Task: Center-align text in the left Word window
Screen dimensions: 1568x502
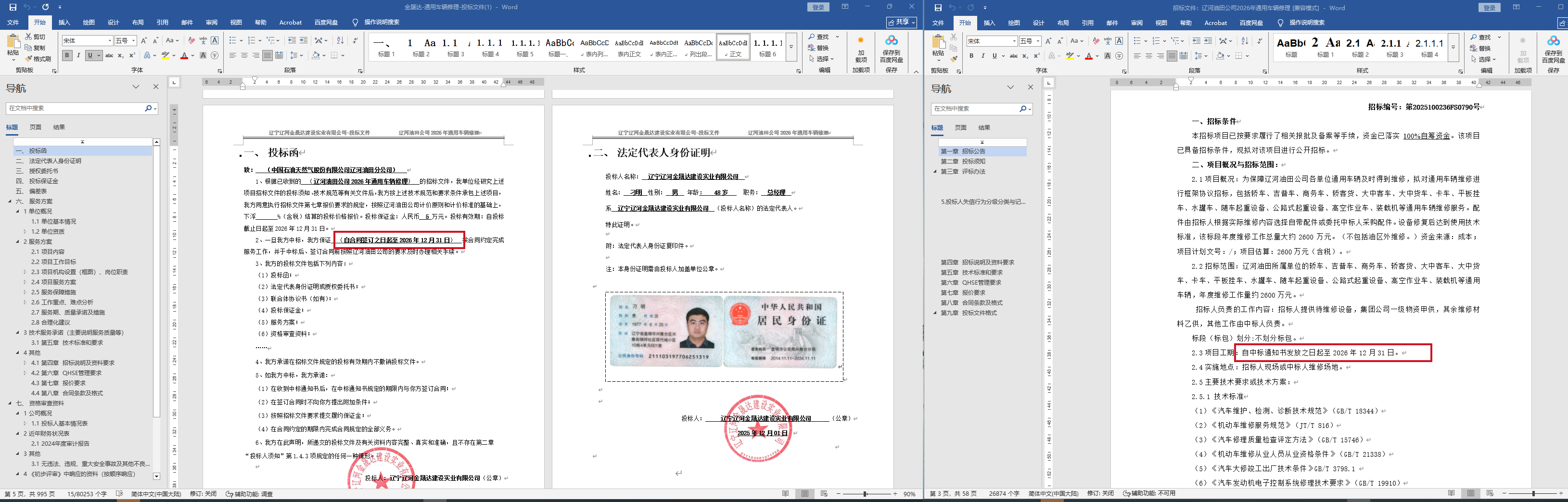Action: click(244, 56)
